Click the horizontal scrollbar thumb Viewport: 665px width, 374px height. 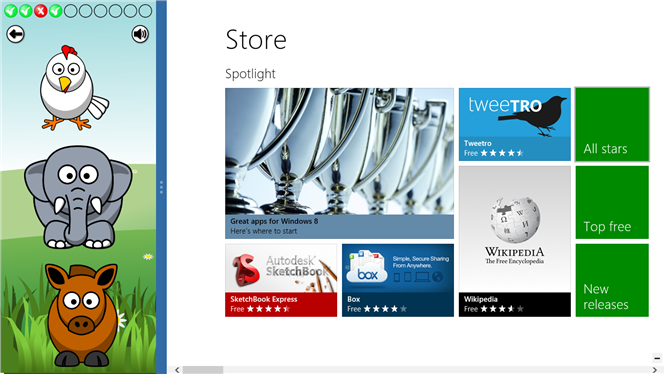pos(203,370)
